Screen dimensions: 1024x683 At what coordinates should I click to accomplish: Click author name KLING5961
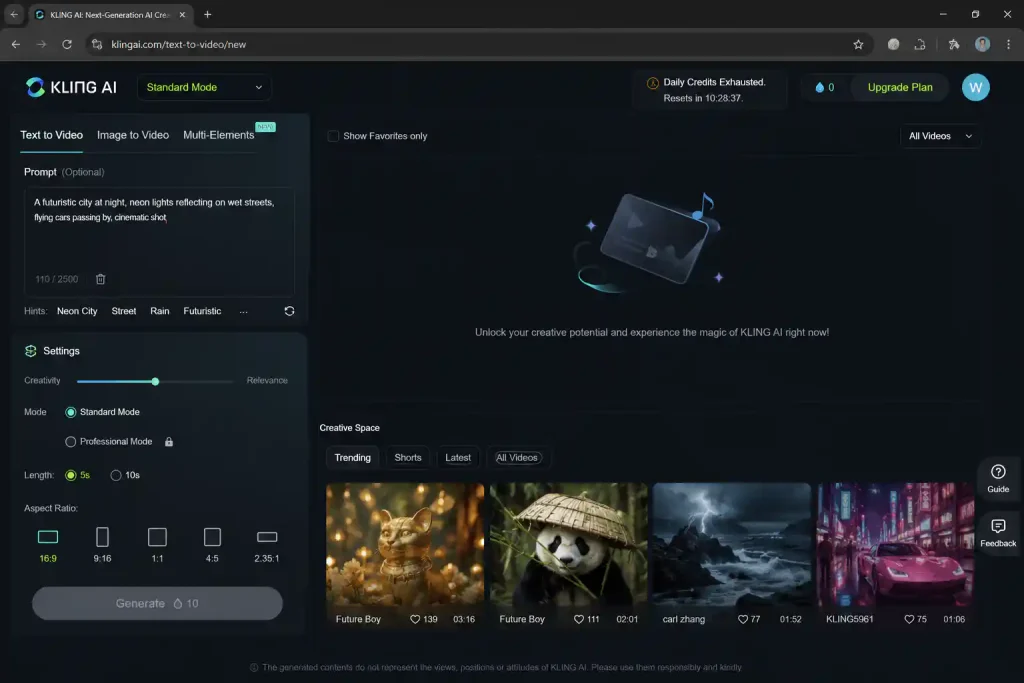tap(850, 619)
